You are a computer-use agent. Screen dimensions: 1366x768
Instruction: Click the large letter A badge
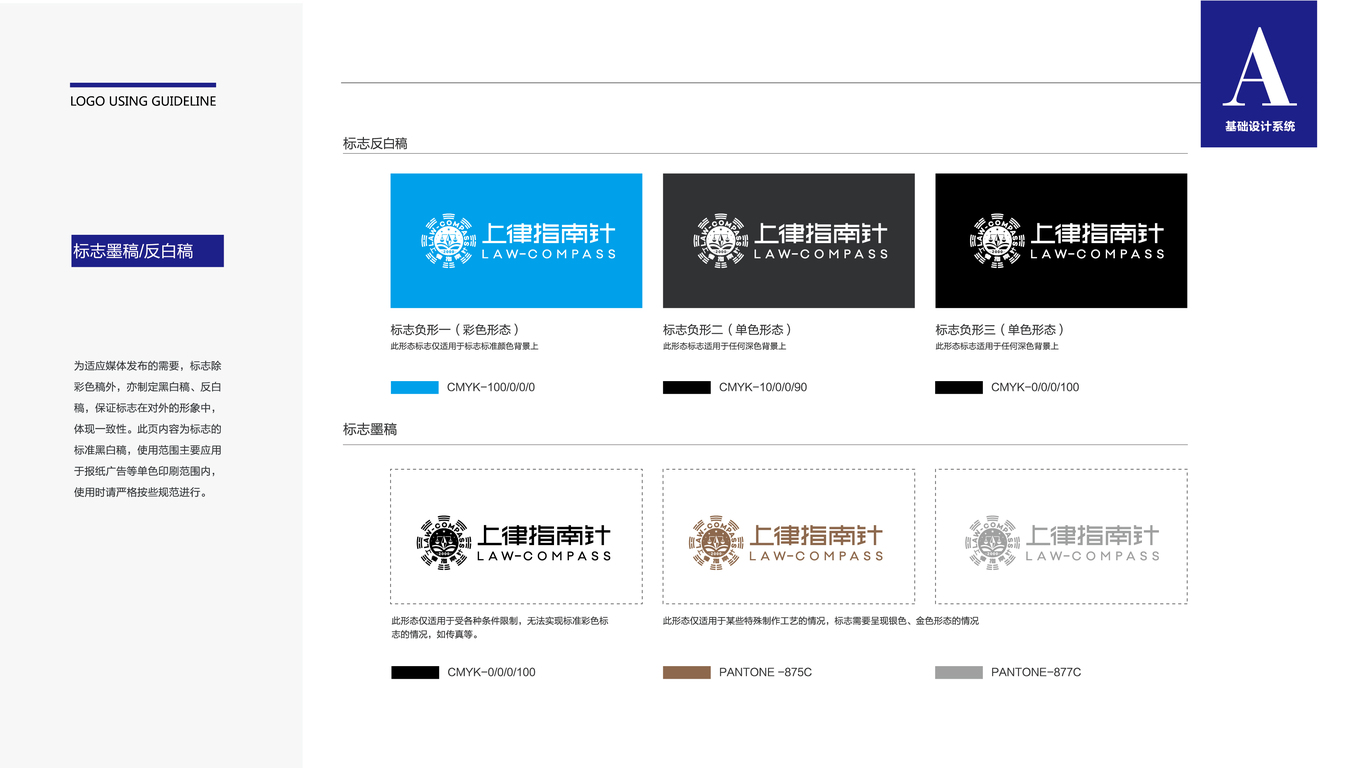[x=1259, y=68]
